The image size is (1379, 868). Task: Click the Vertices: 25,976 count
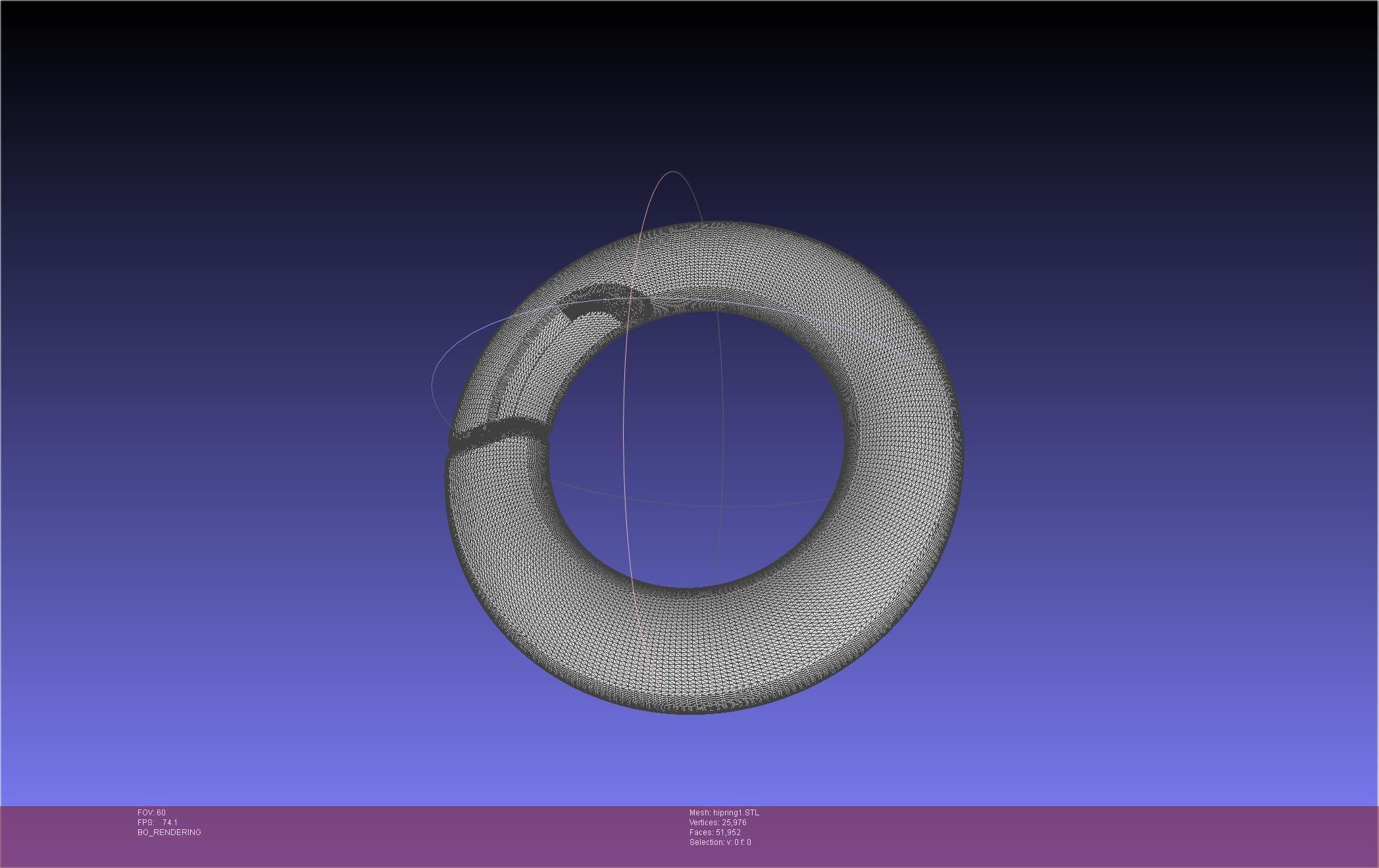tap(717, 823)
